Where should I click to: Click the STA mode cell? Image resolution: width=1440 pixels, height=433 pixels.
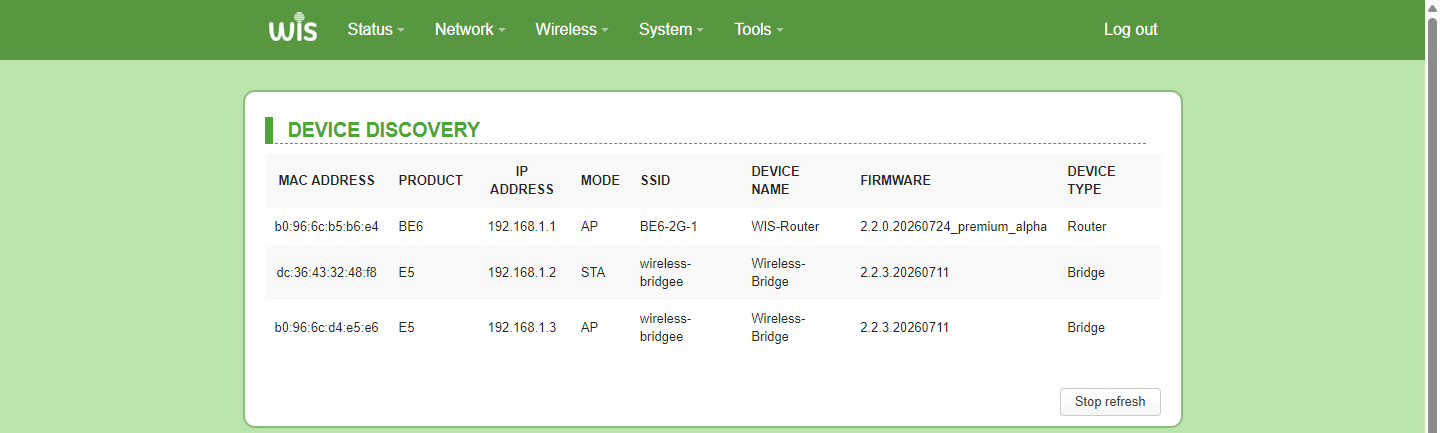click(x=593, y=273)
